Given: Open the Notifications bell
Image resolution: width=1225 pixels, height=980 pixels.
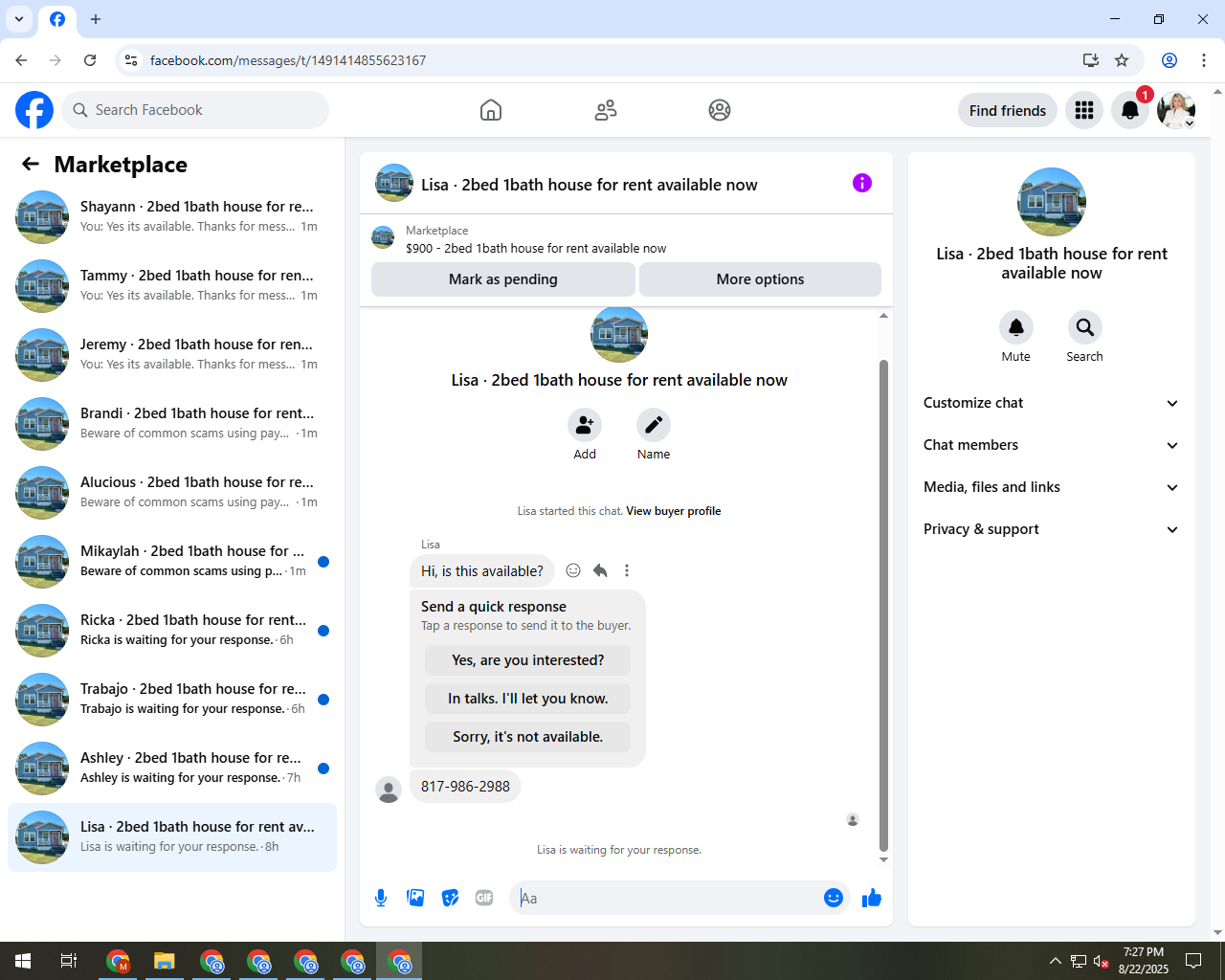Looking at the screenshot, I should 1130,110.
